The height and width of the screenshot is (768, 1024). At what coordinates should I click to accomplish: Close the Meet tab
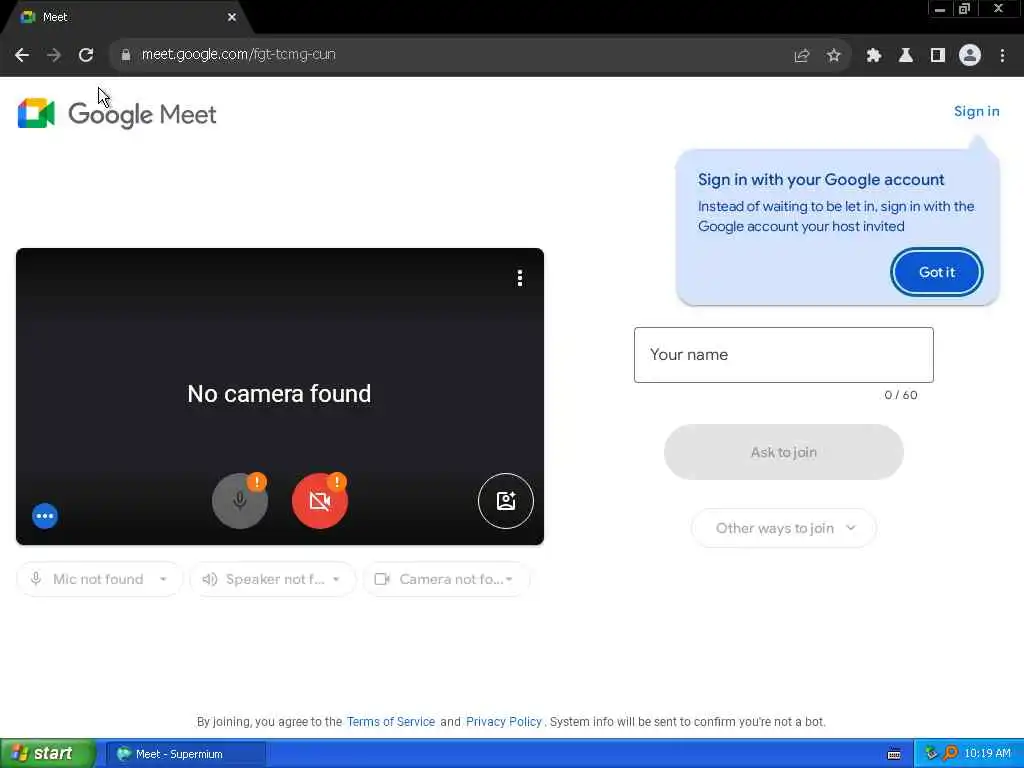(x=232, y=17)
